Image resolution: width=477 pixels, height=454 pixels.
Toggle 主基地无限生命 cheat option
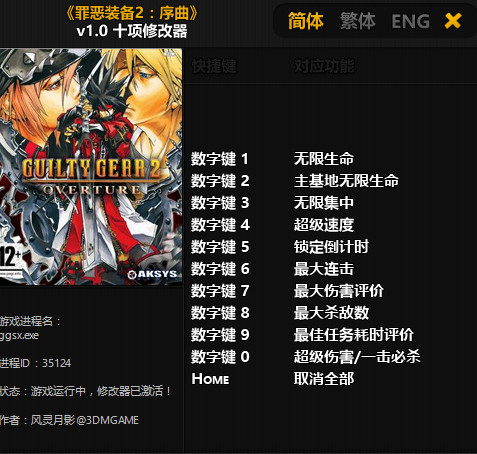(346, 181)
